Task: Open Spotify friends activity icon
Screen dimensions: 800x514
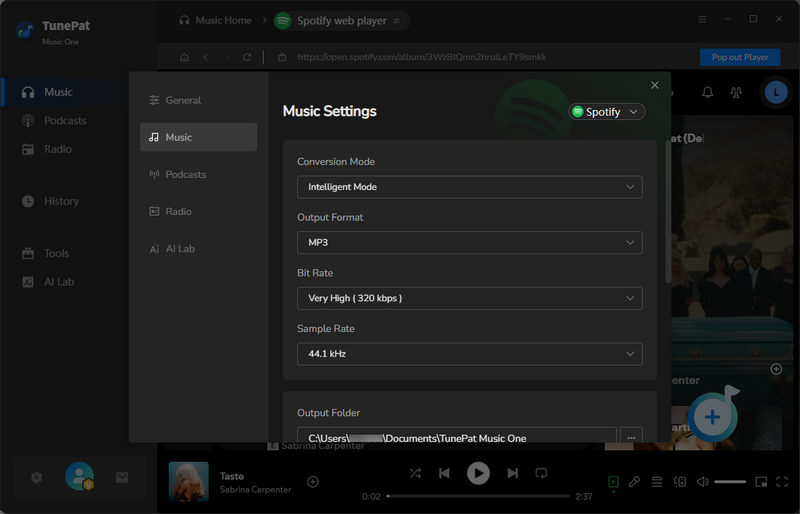Action: tap(736, 92)
